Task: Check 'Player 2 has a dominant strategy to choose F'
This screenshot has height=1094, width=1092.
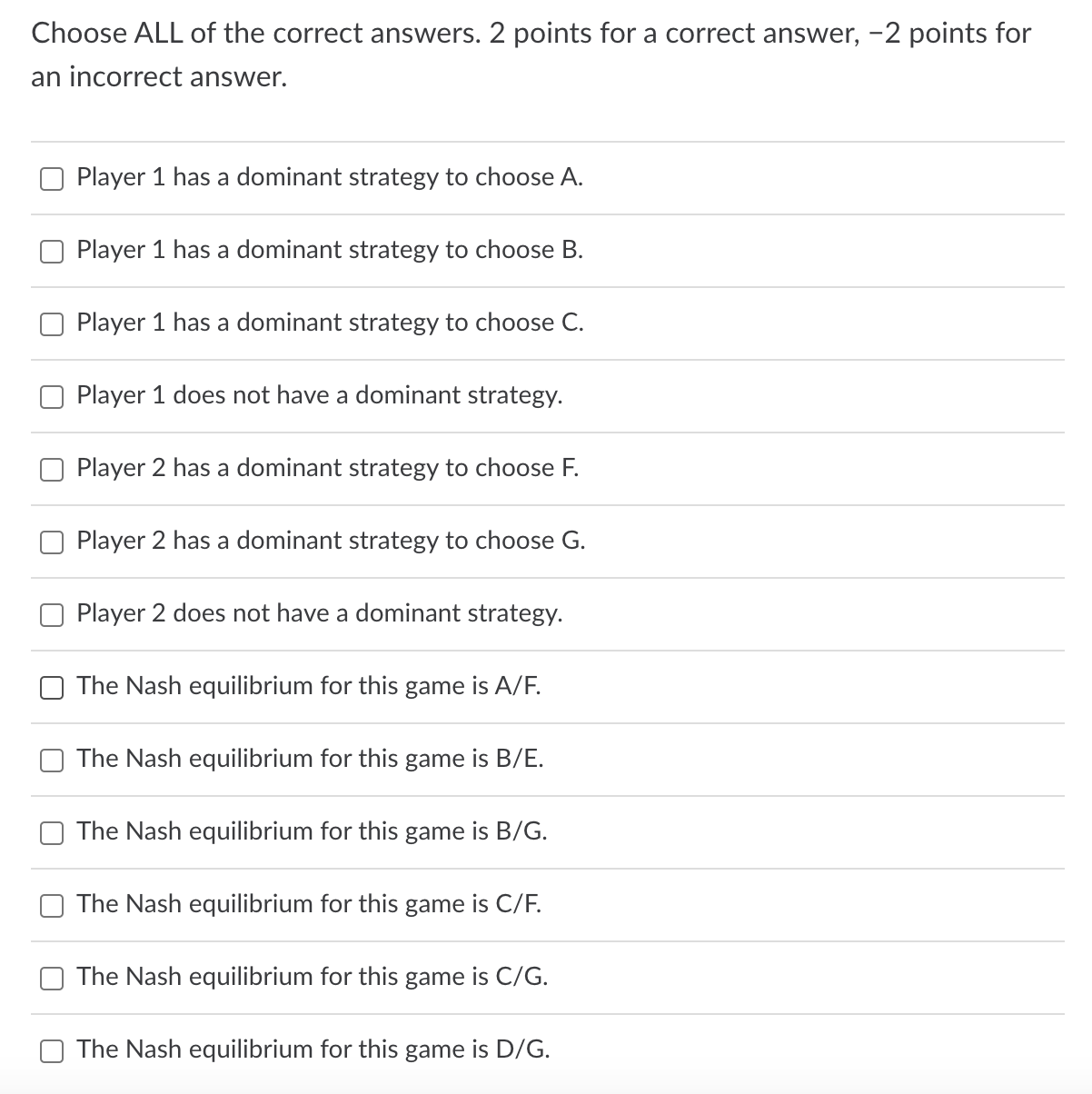Action: pos(52,470)
